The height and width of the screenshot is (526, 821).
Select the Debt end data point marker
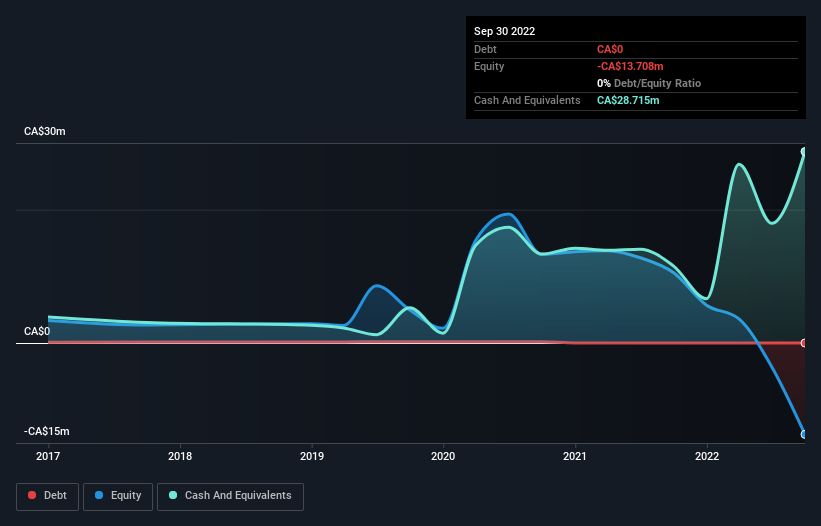click(804, 343)
